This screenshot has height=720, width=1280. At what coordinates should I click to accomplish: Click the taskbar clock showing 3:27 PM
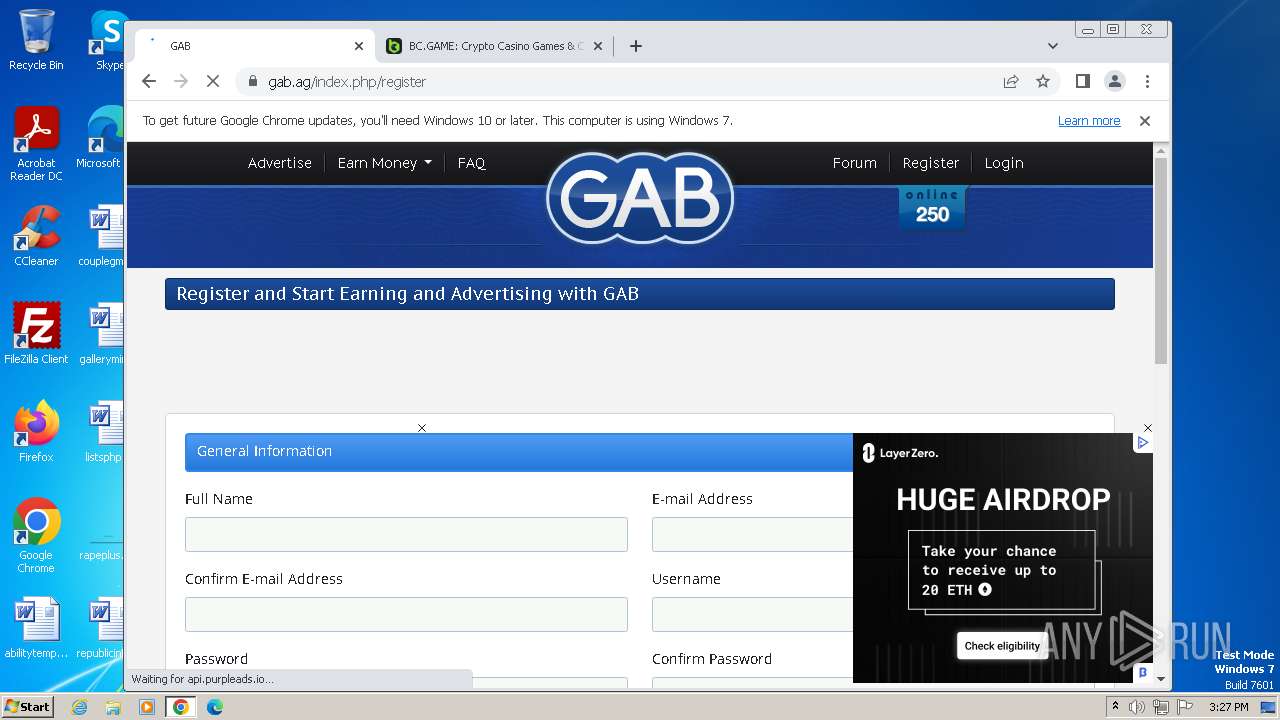pyautogui.click(x=1228, y=707)
